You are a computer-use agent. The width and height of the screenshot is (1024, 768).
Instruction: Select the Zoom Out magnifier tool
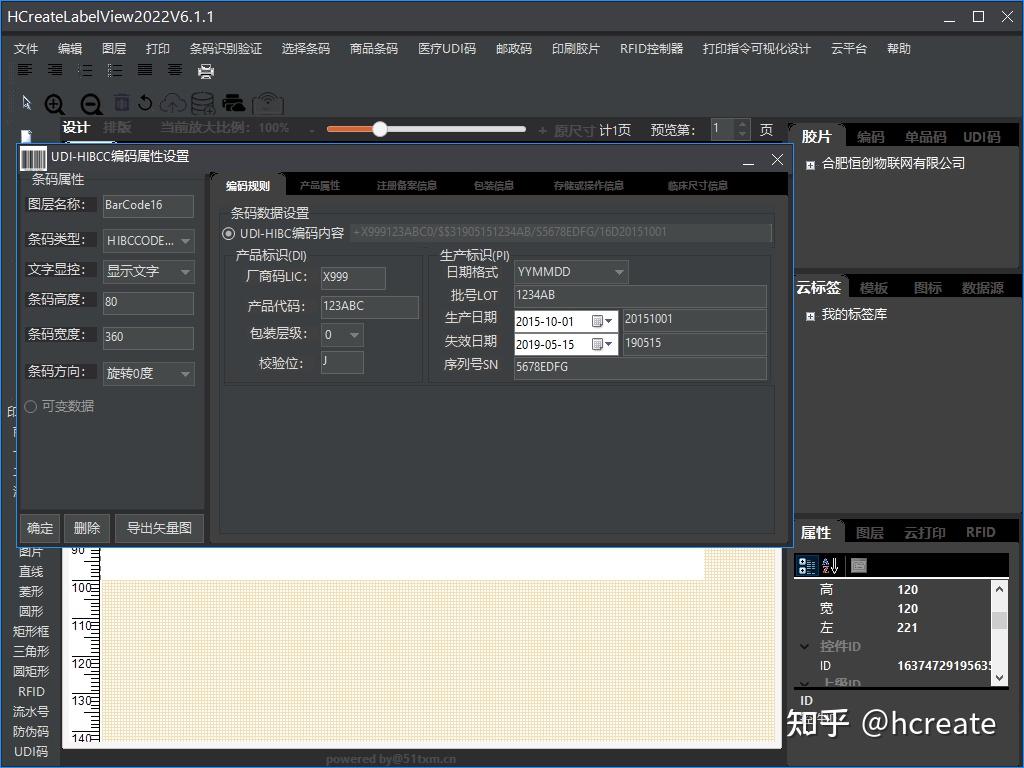(x=89, y=103)
